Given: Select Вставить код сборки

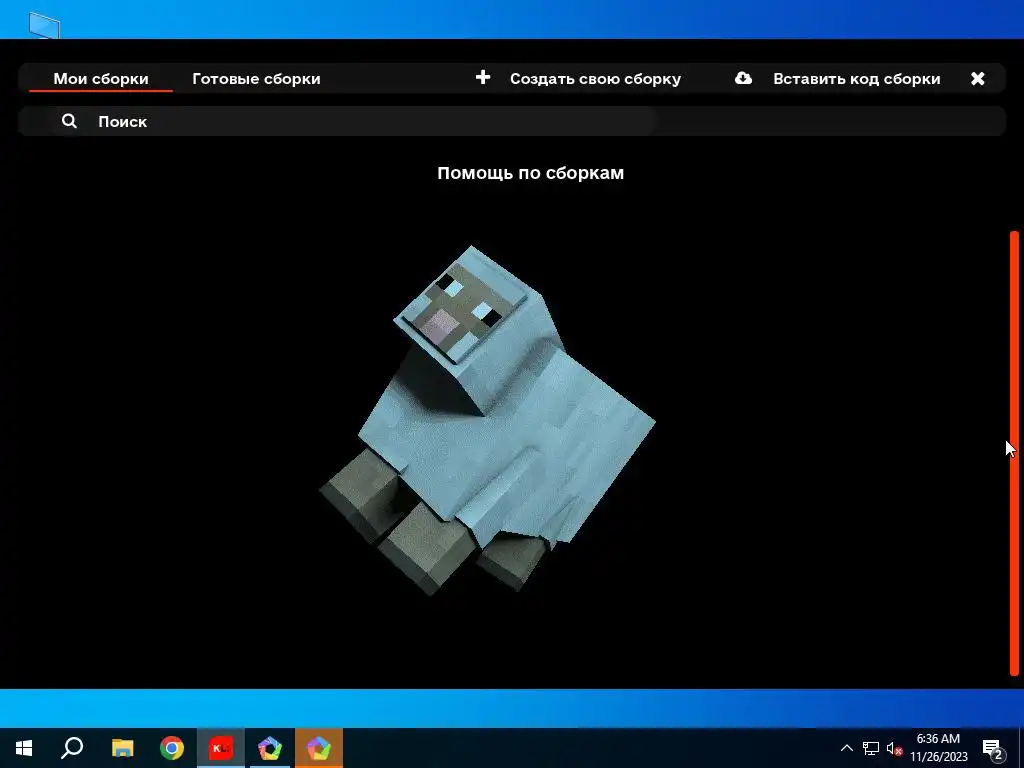Looking at the screenshot, I should pos(856,79).
